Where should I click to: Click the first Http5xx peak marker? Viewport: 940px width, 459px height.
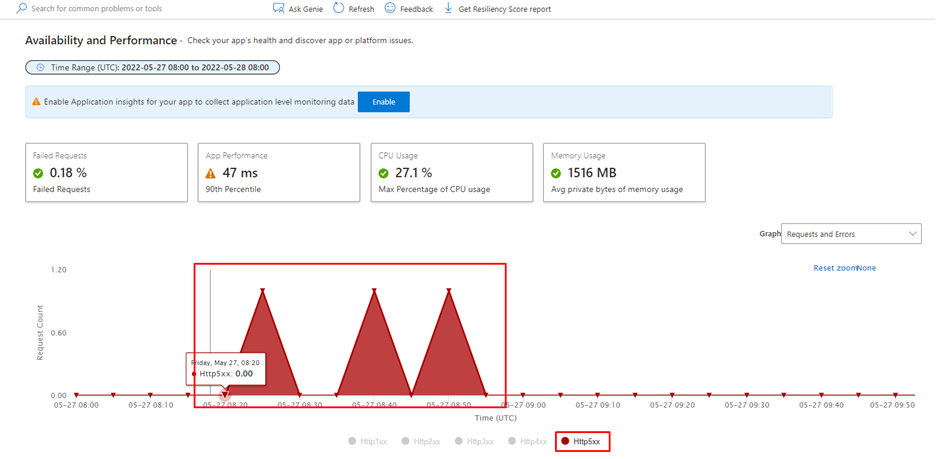262,291
